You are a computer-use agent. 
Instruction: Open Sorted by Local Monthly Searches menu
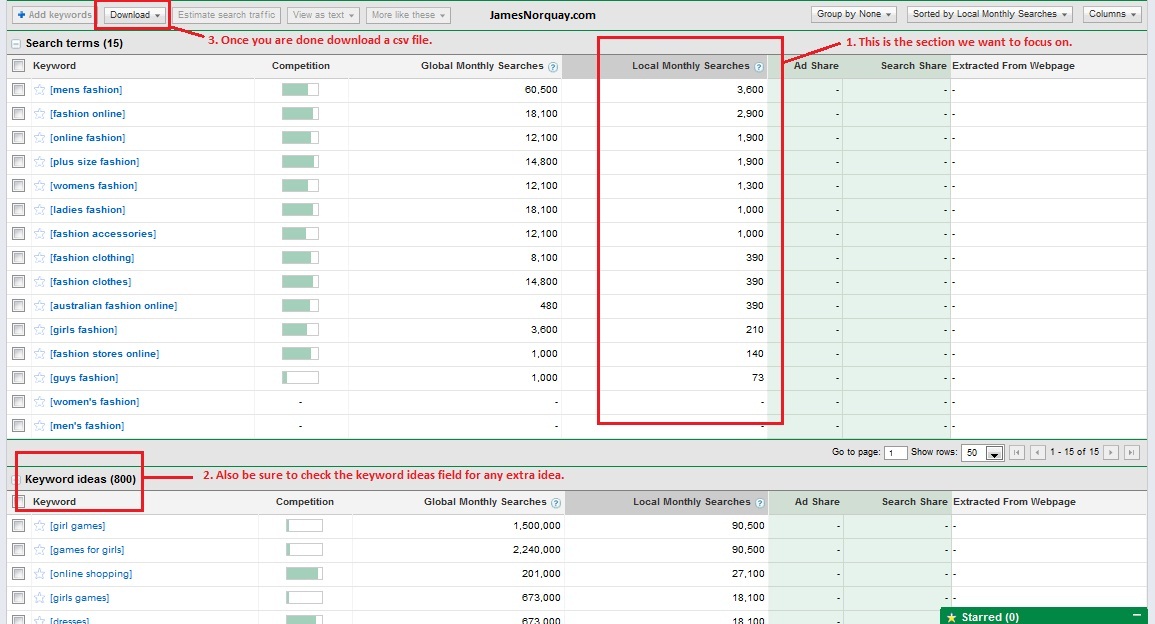click(990, 15)
